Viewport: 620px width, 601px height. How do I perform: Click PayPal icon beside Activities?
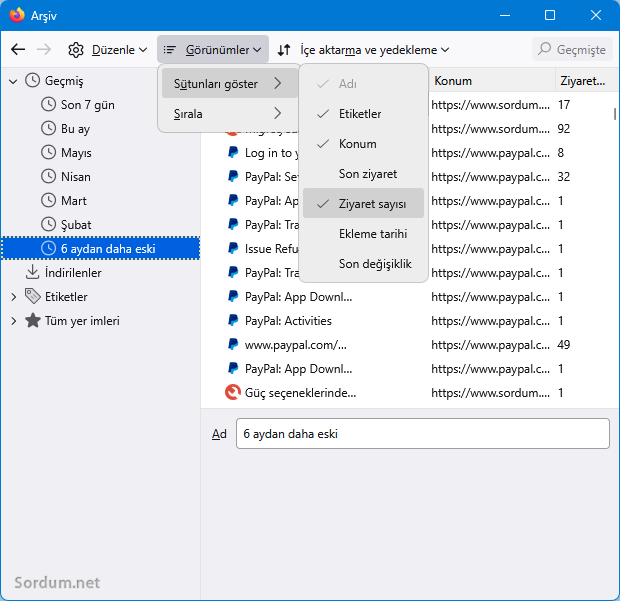coord(233,320)
